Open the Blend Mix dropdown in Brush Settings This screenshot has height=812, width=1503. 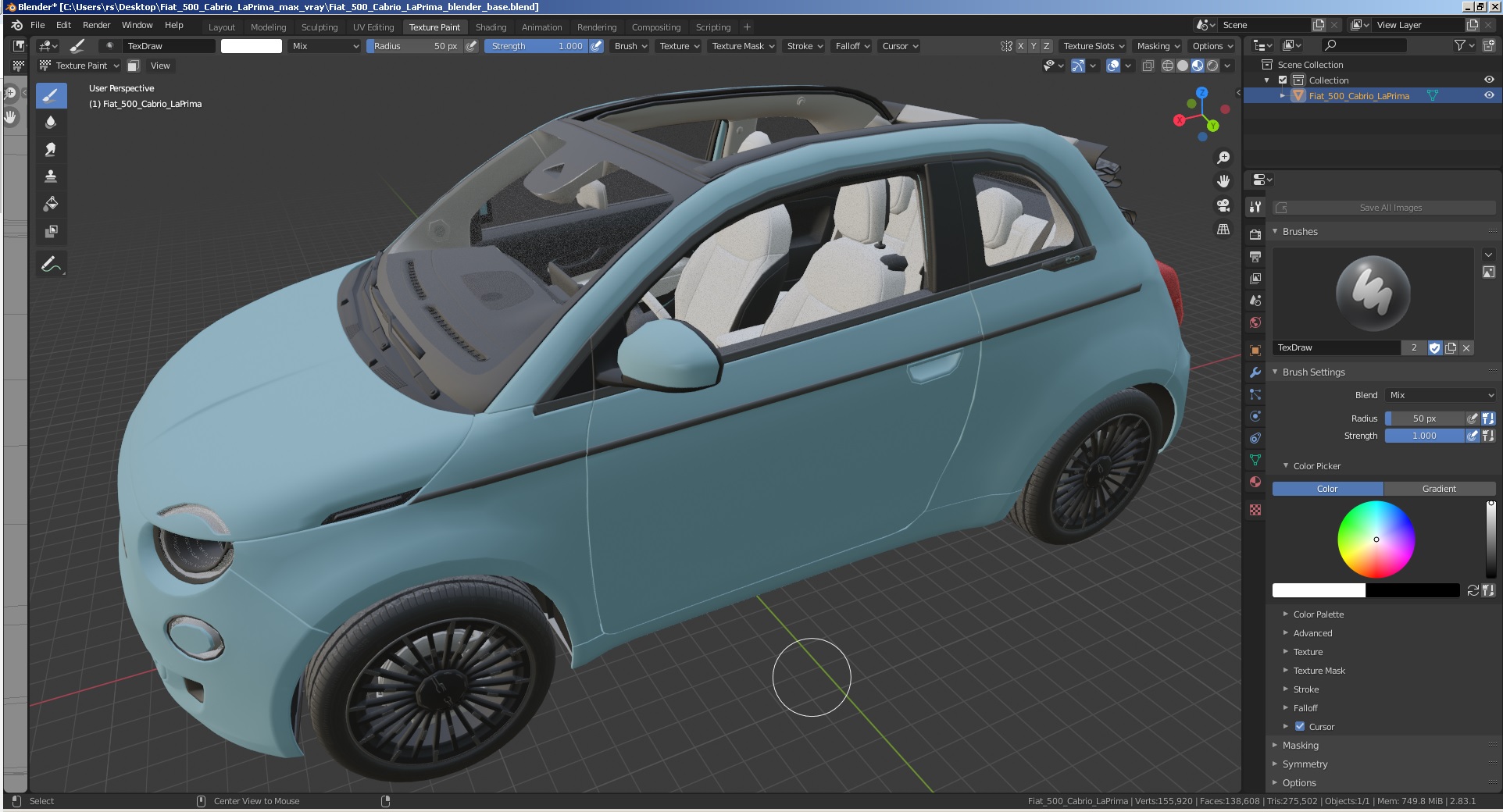[x=1441, y=395]
